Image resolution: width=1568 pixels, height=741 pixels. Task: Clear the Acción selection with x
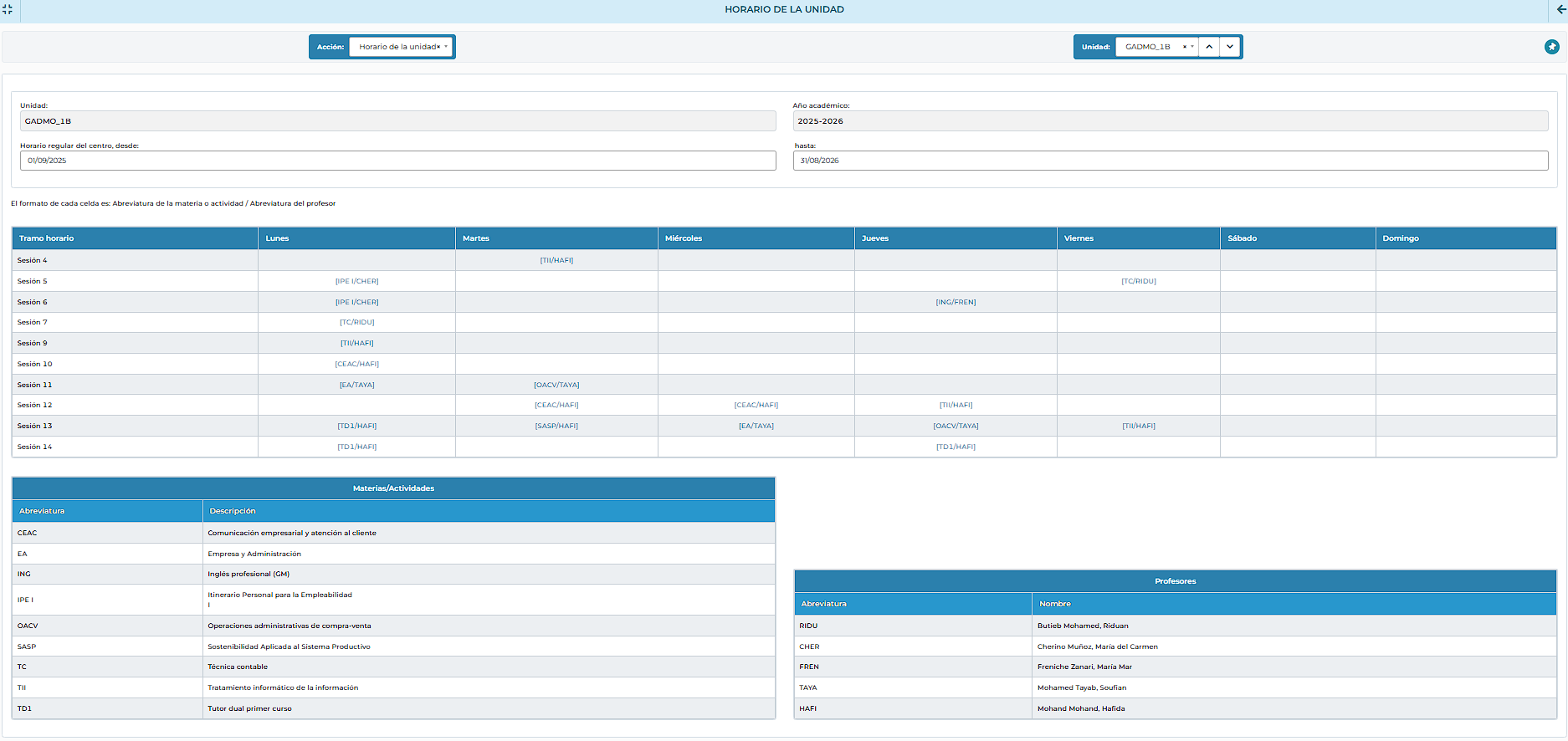coord(438,47)
